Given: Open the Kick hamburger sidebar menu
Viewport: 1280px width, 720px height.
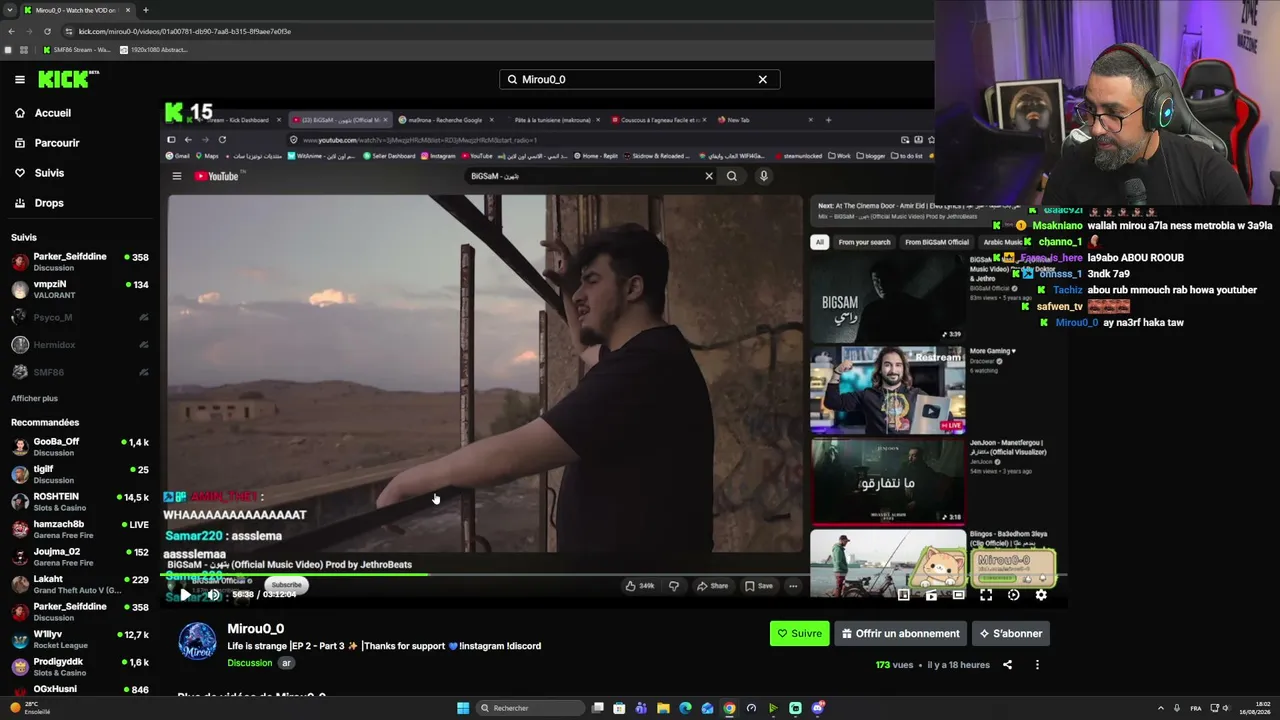Looking at the screenshot, I should [x=20, y=79].
